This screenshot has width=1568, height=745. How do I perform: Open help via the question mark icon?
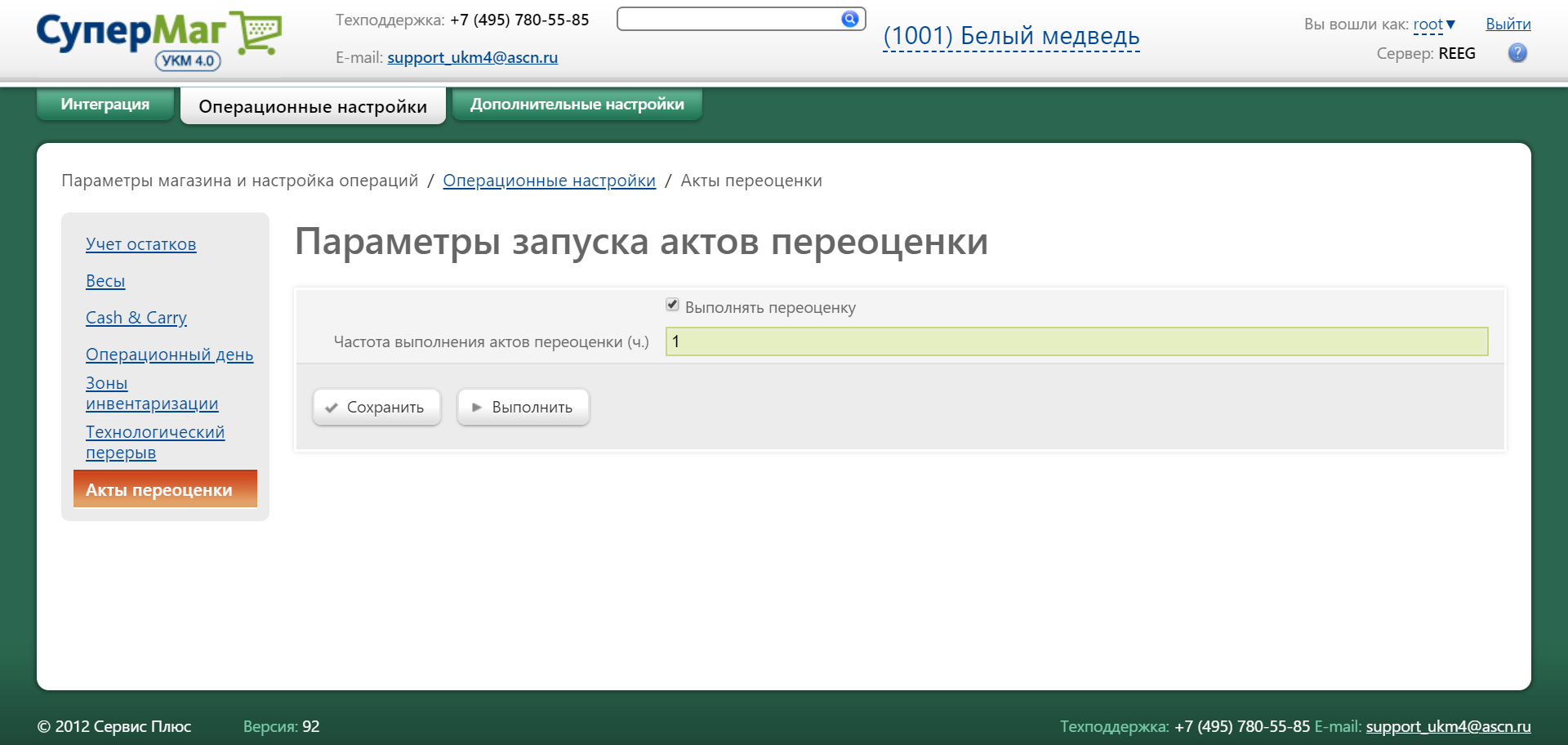[x=1517, y=53]
